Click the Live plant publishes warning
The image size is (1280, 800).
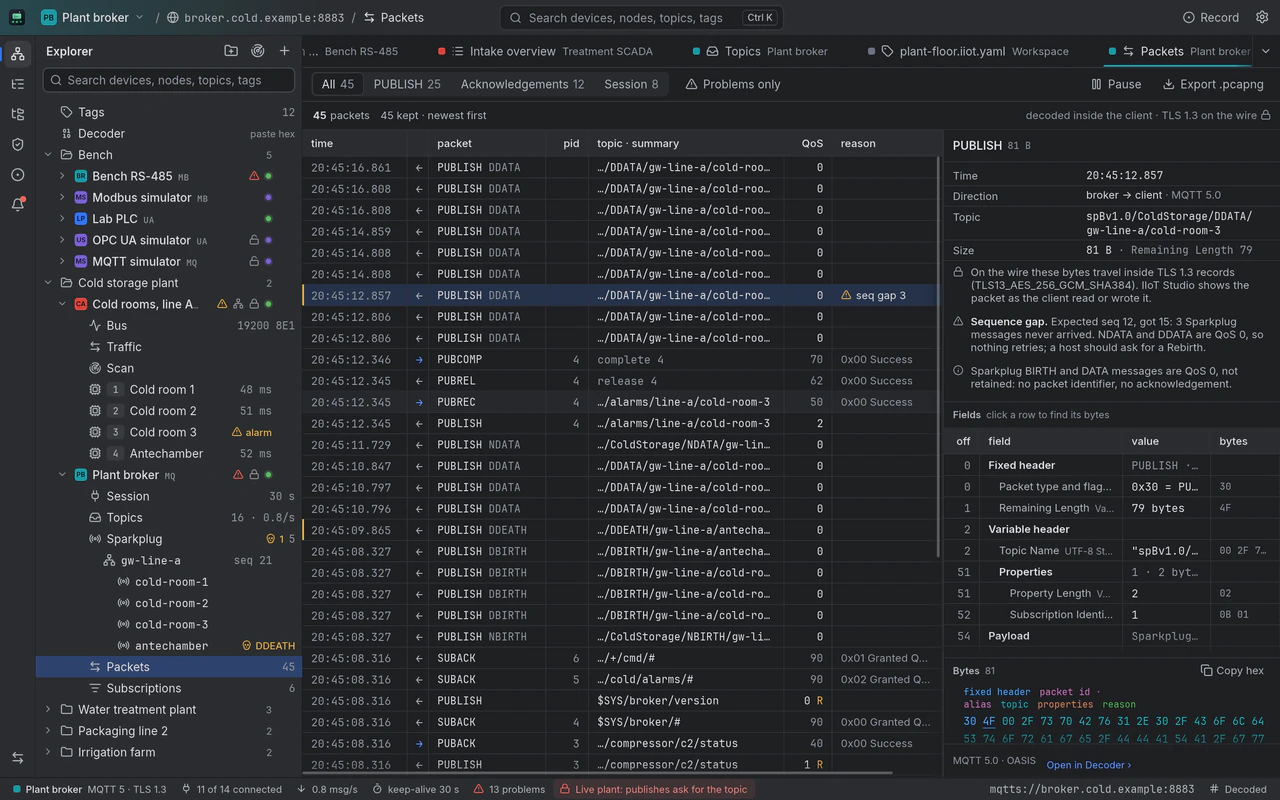click(x=653, y=789)
